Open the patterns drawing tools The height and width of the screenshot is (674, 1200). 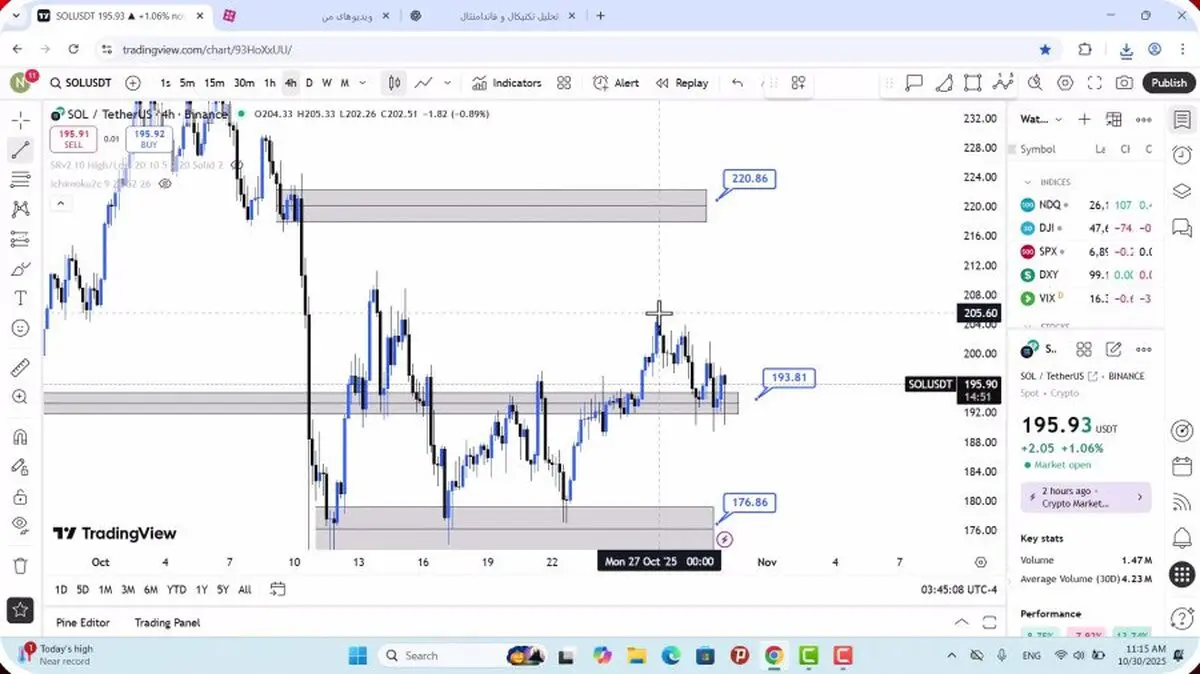[x=20, y=210]
